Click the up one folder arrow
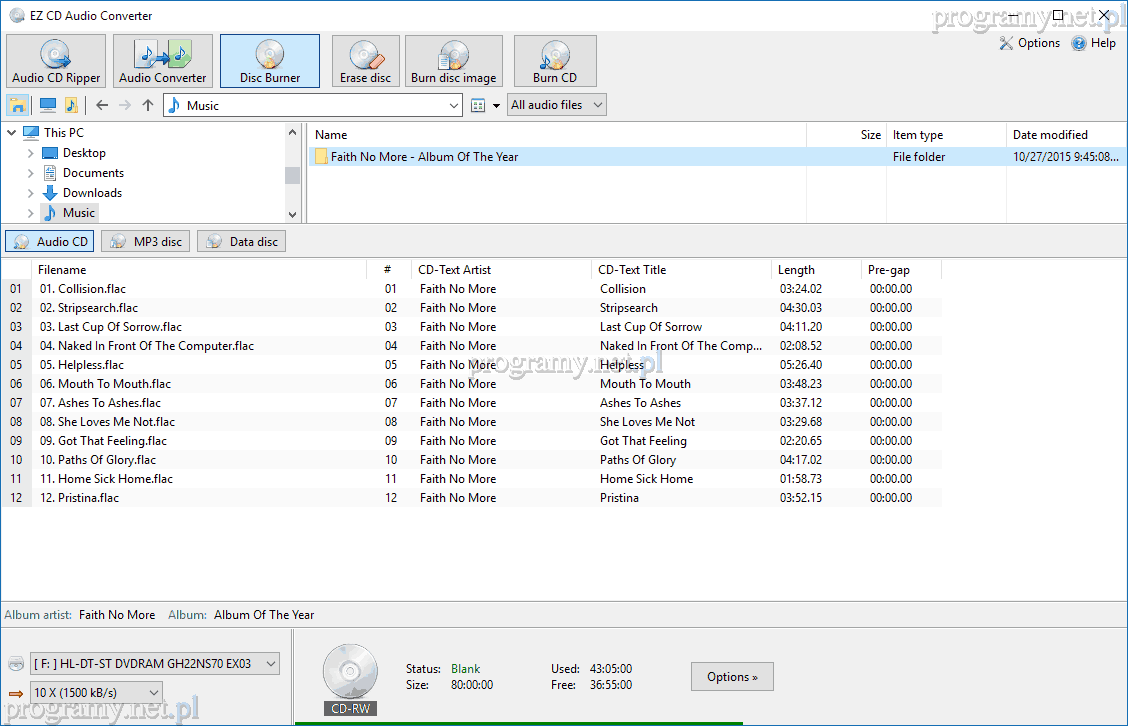This screenshot has height=726, width=1128. [148, 105]
